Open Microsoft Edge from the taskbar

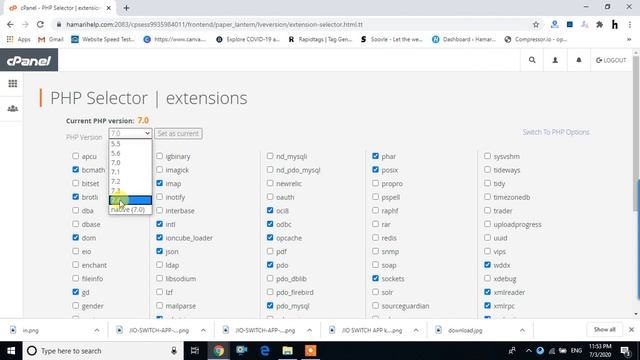265,351
